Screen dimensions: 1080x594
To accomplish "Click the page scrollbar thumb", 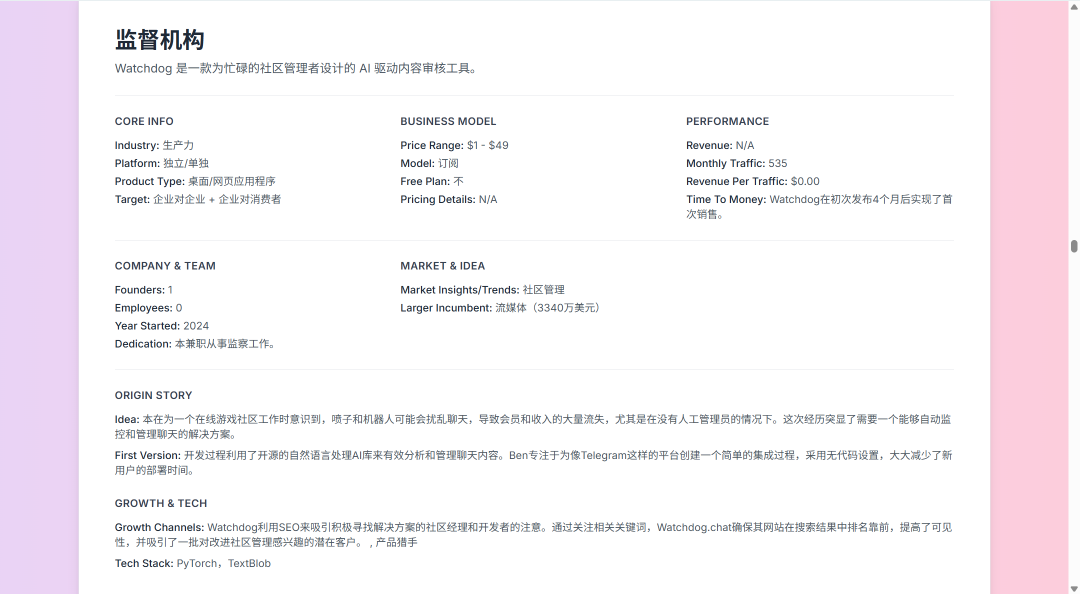I will click(1074, 246).
